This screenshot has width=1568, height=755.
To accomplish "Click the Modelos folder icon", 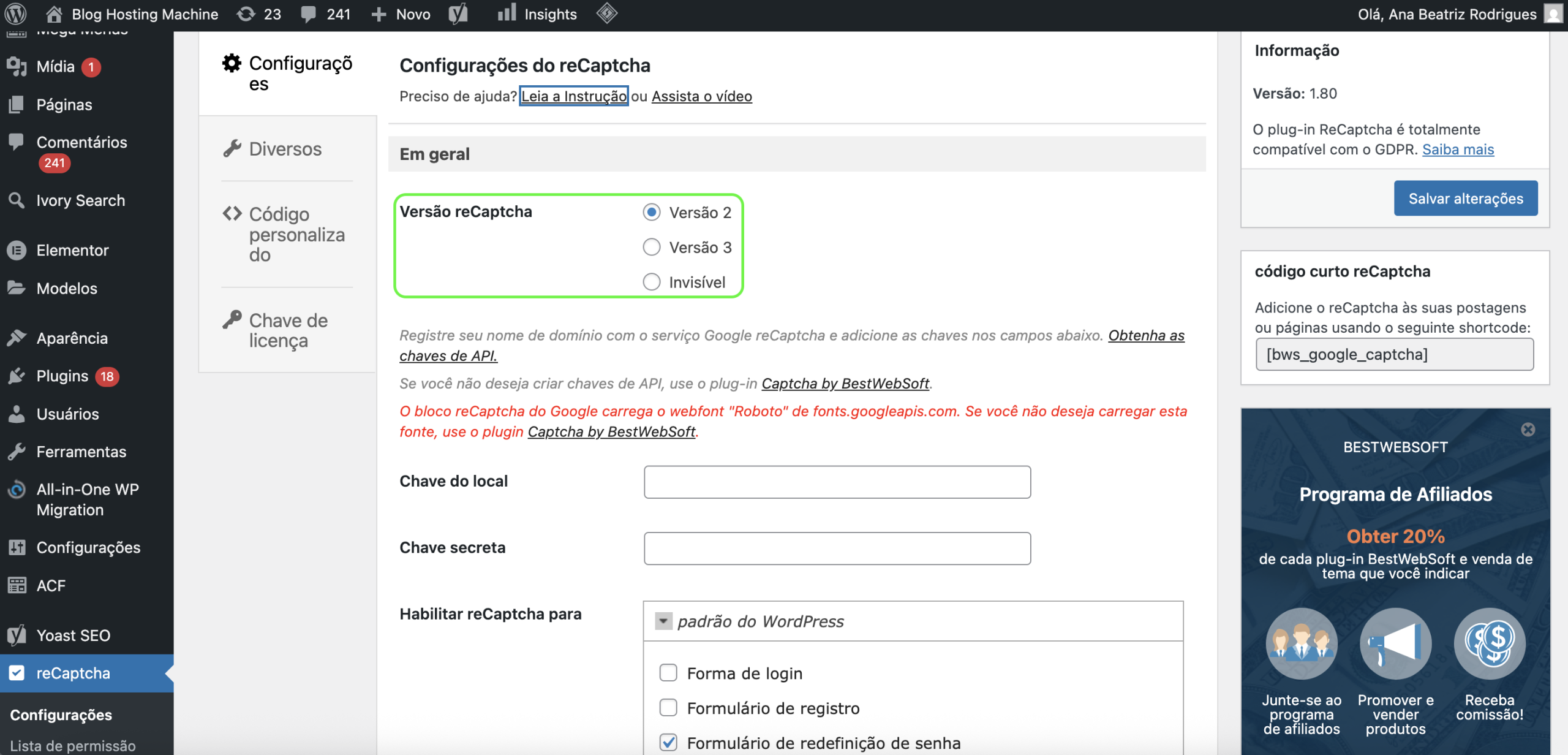I will (x=17, y=287).
